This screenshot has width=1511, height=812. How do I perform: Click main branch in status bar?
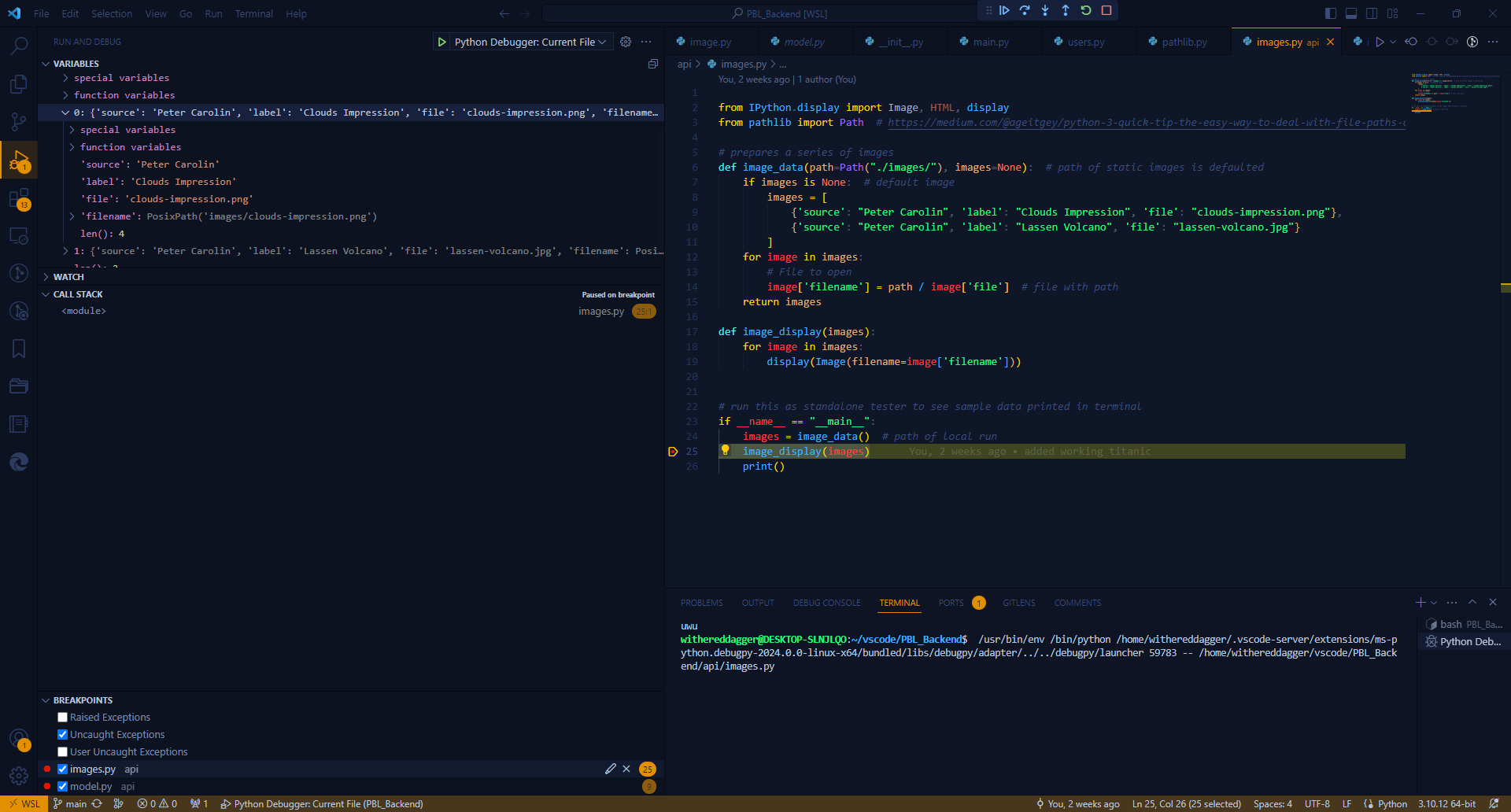[70, 804]
